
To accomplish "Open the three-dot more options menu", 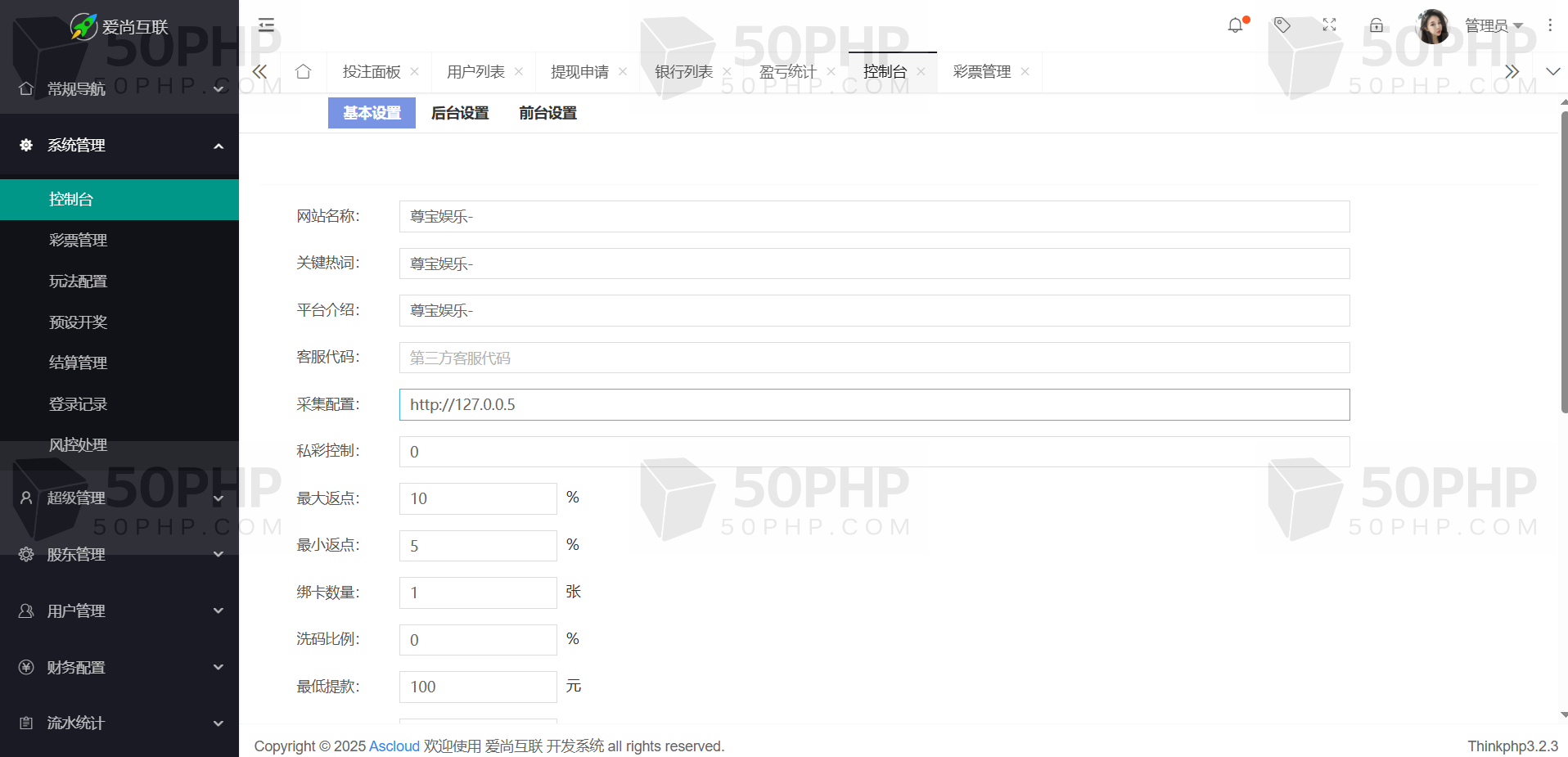I will click(x=1550, y=25).
